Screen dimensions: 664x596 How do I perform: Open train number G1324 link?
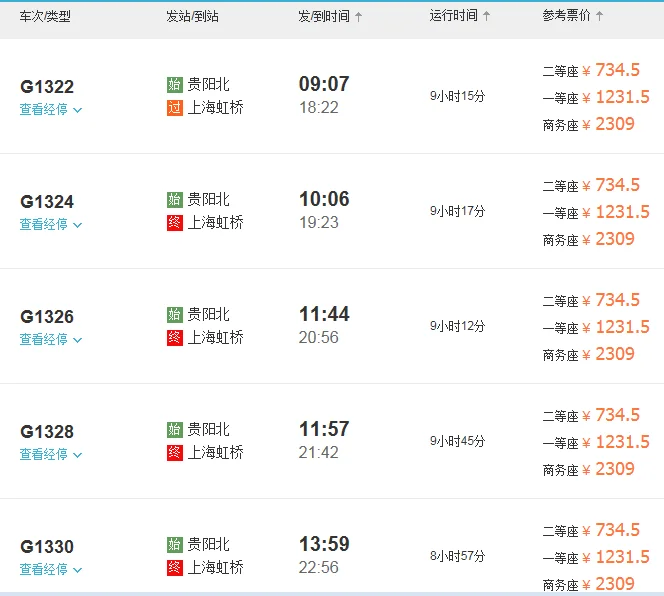[x=47, y=202]
